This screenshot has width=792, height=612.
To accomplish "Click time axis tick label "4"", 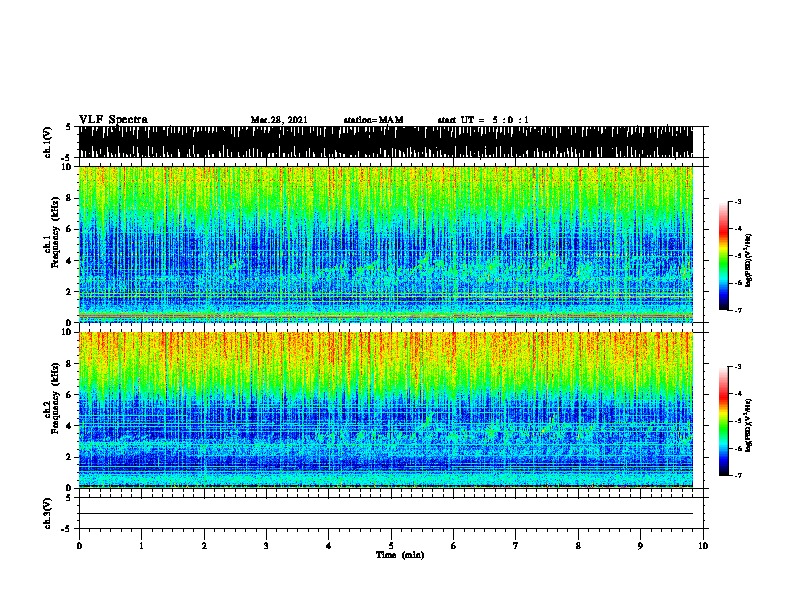I will tap(329, 545).
